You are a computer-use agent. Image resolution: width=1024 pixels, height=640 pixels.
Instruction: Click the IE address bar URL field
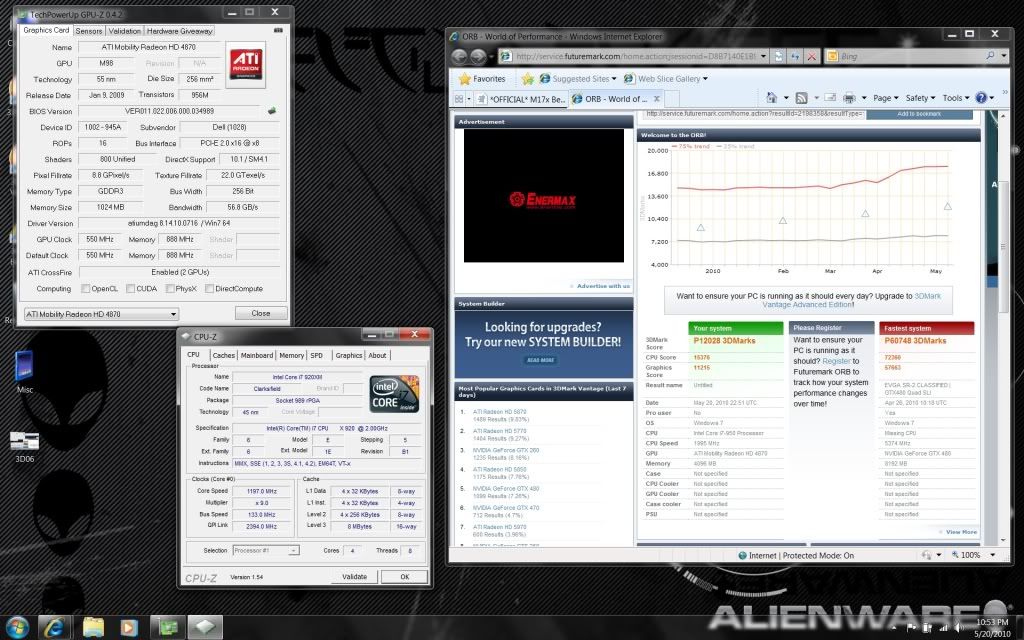click(x=635, y=56)
